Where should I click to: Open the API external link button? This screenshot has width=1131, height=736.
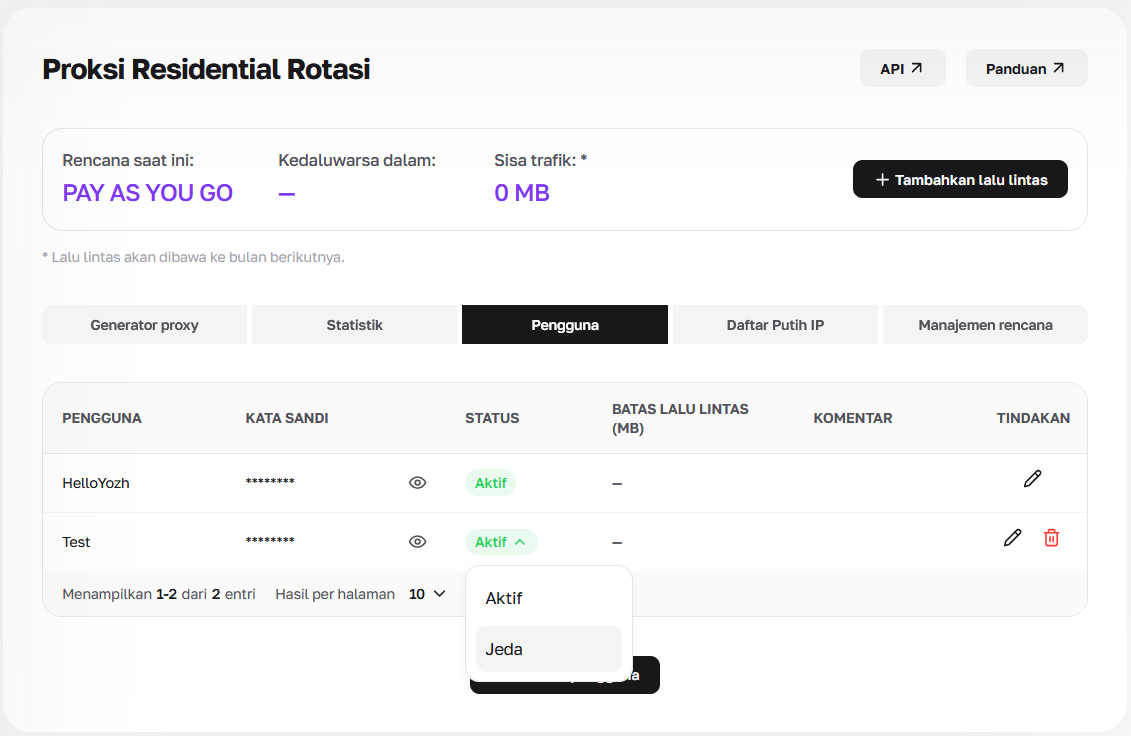pos(902,69)
